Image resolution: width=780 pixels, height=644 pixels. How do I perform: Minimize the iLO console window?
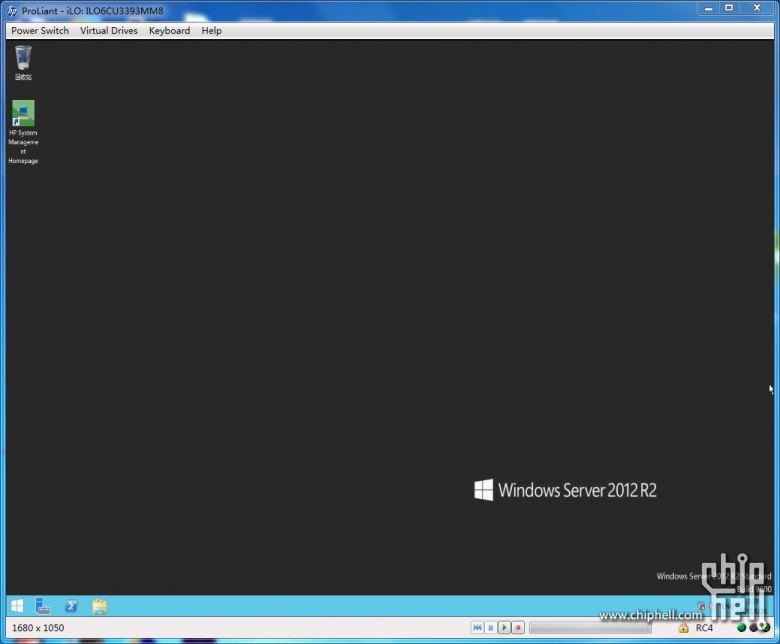[708, 8]
